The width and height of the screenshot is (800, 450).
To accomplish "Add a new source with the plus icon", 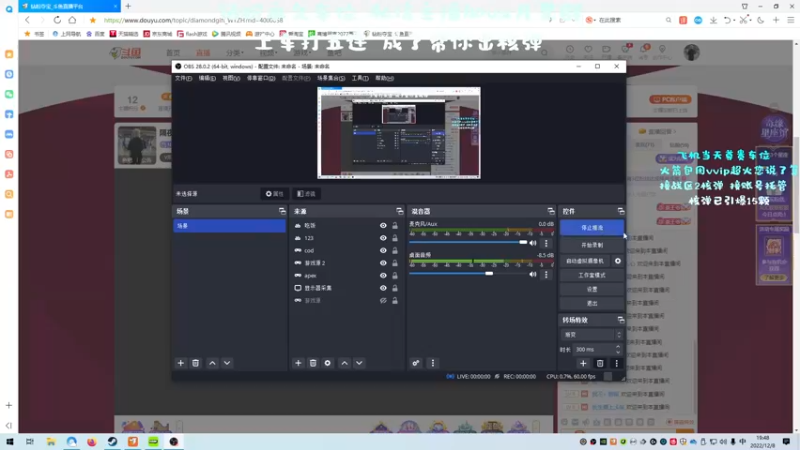I will (x=298, y=363).
